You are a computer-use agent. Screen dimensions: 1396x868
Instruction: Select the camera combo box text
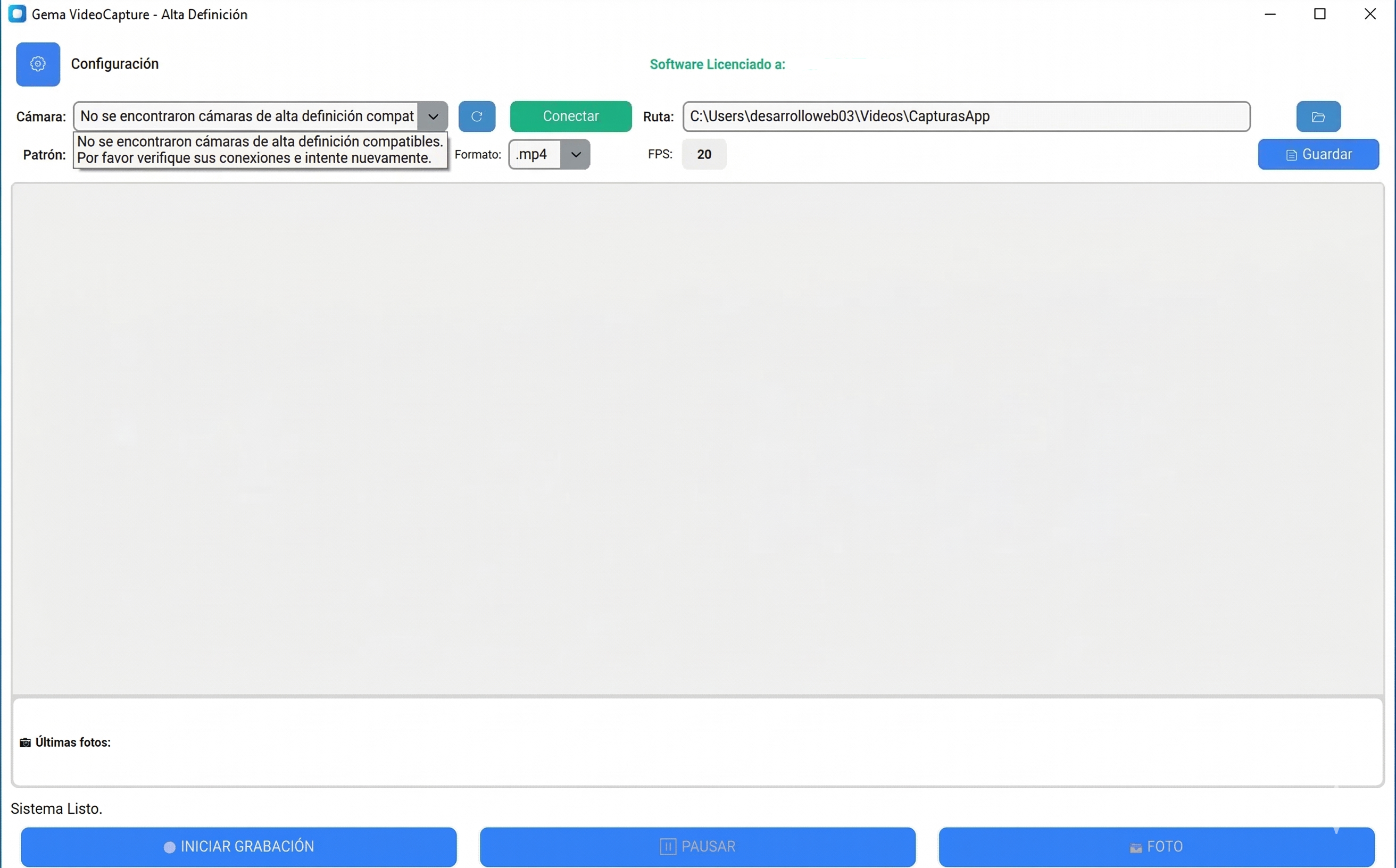pos(247,116)
